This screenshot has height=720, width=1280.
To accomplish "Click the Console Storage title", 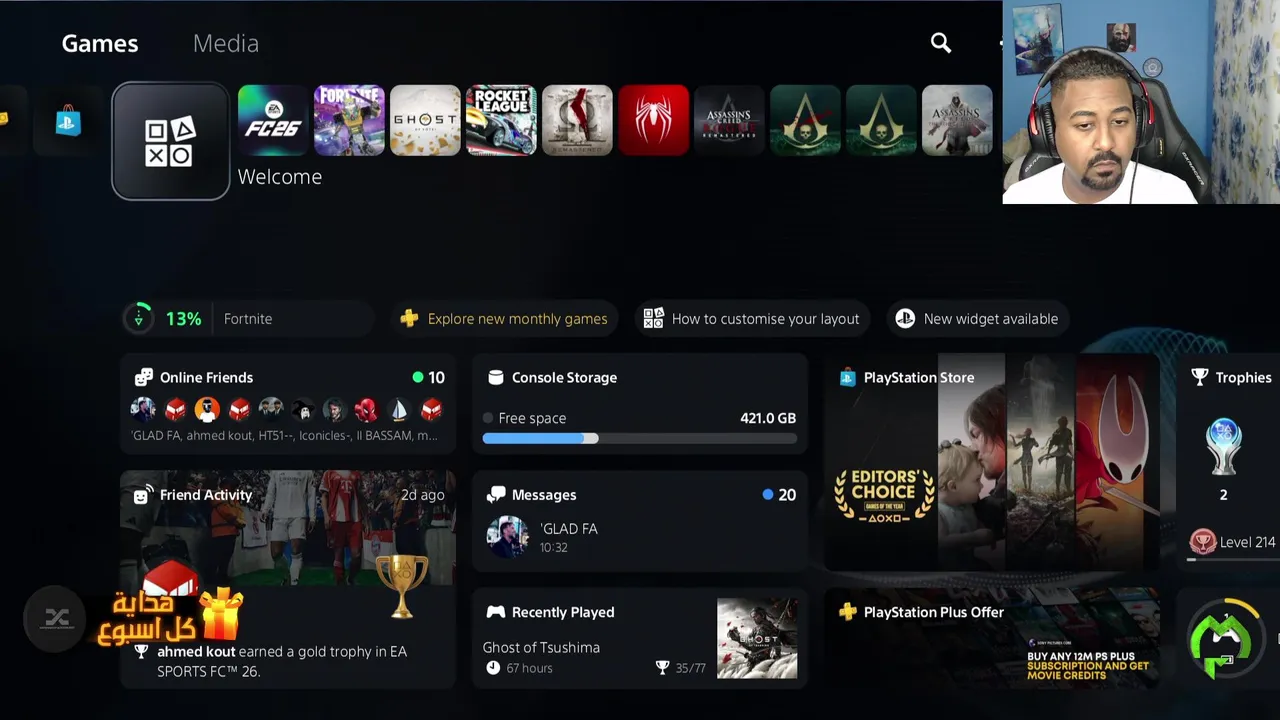I will click(x=564, y=377).
